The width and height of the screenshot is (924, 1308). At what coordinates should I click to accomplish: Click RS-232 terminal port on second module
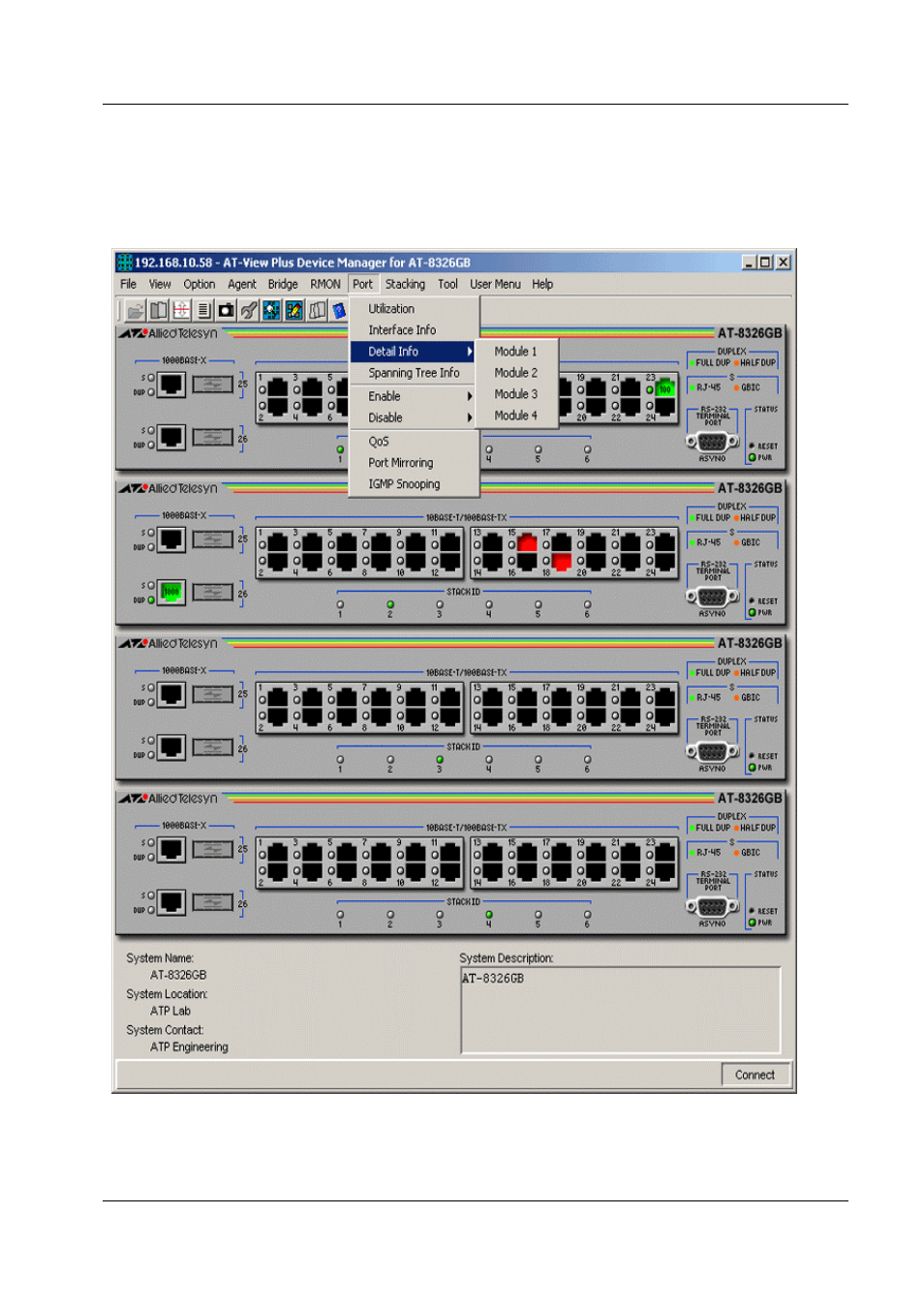tap(713, 597)
